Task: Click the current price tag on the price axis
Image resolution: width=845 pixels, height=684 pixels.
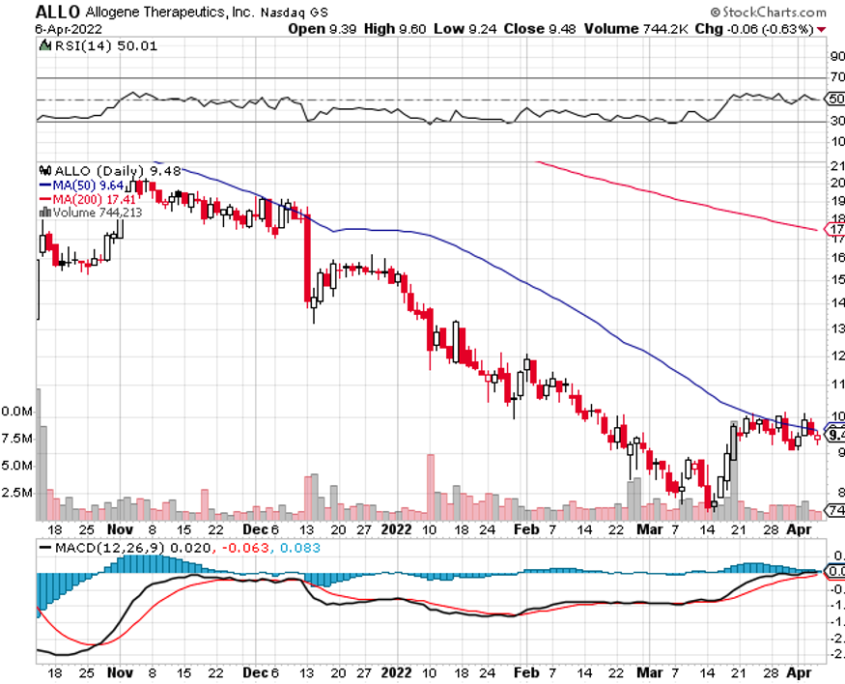Action: point(835,435)
